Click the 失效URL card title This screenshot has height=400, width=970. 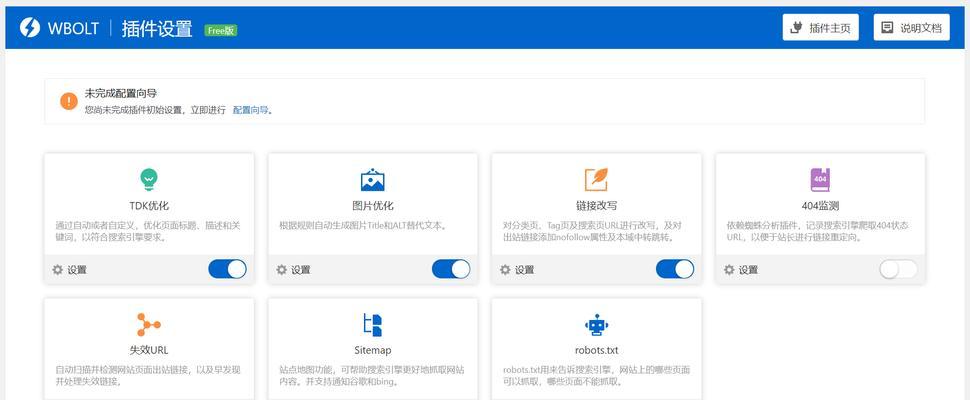[148, 350]
